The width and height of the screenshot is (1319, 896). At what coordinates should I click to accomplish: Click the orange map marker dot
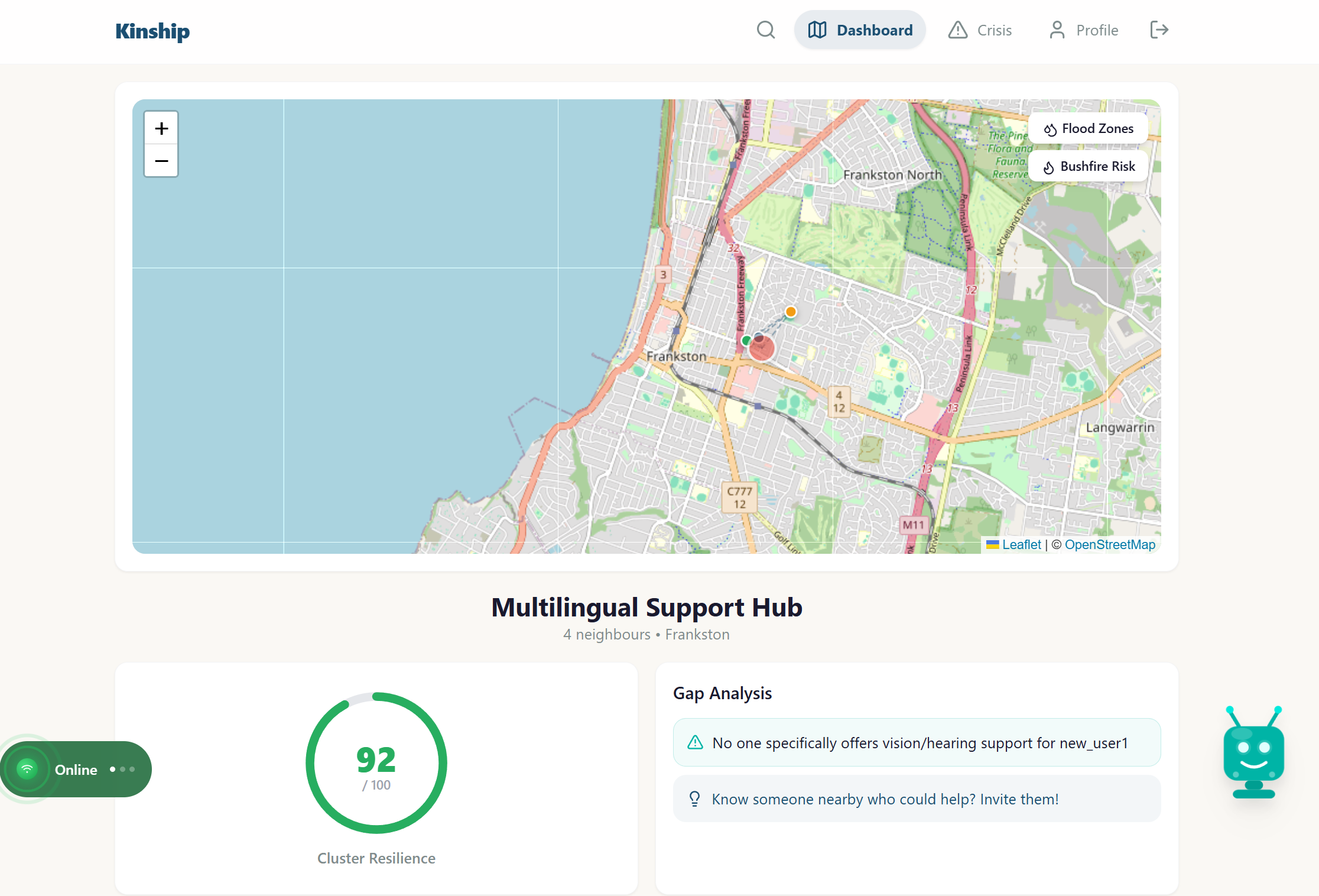[x=791, y=311]
